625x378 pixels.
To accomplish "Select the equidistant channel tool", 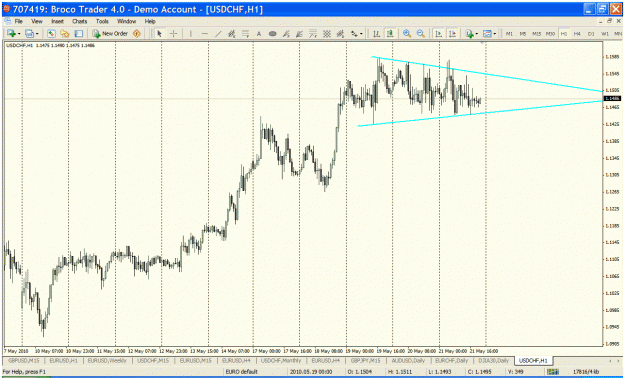I will point(231,33).
